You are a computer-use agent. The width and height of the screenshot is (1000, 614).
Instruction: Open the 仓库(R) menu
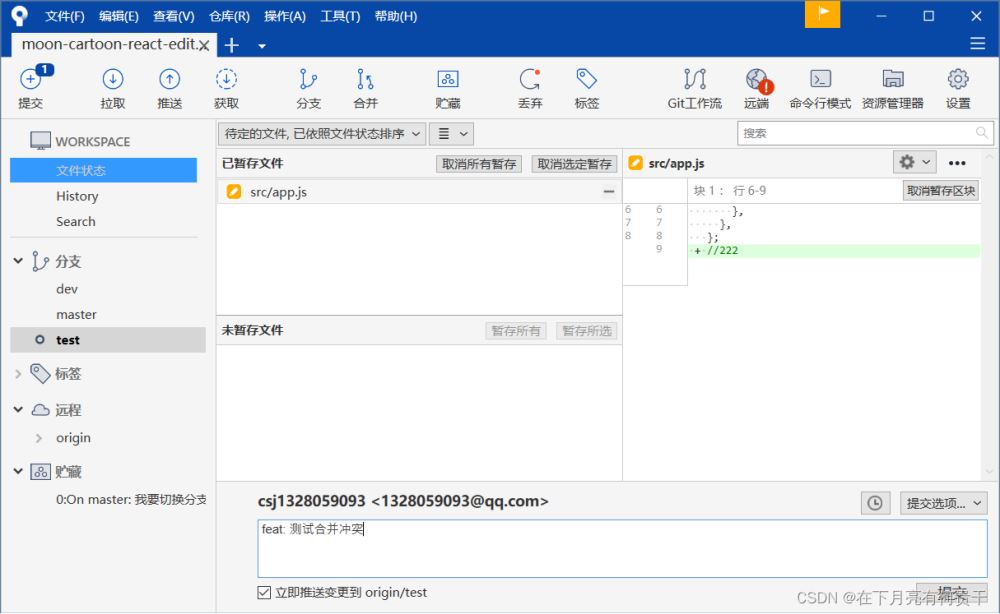coord(229,16)
